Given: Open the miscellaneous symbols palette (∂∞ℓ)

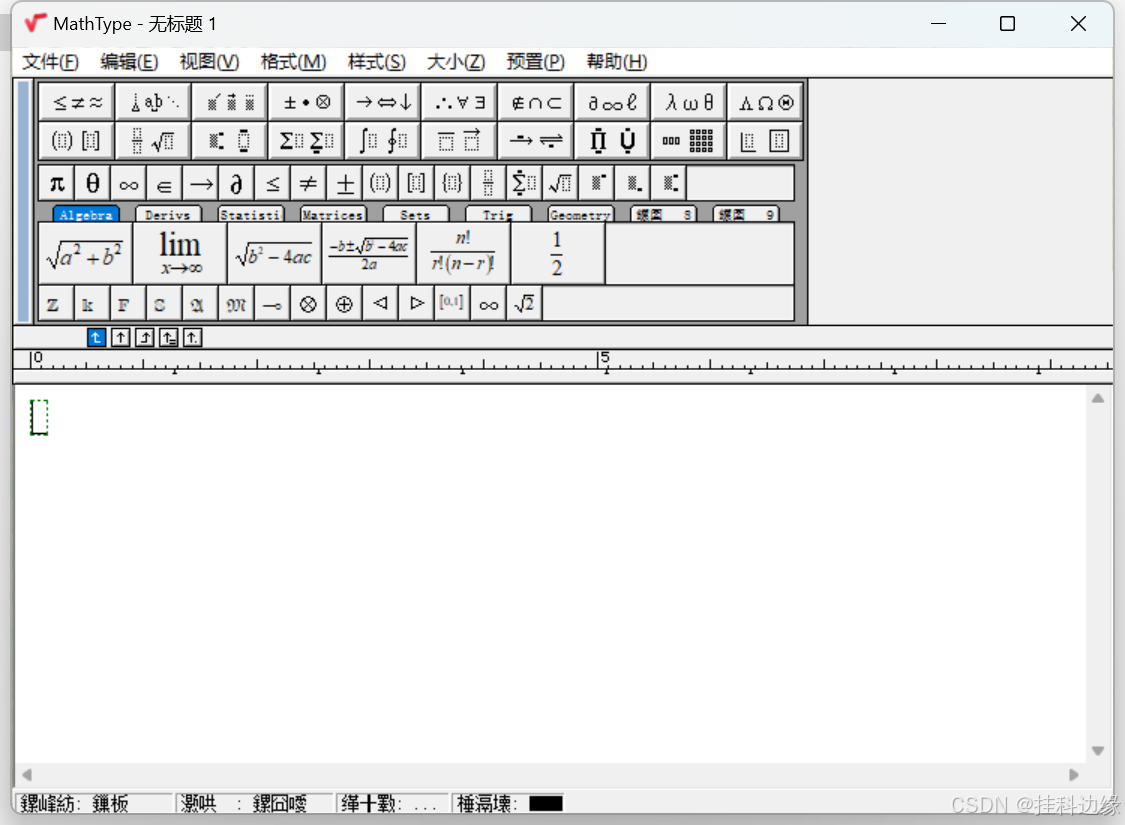Looking at the screenshot, I should pyautogui.click(x=612, y=103).
